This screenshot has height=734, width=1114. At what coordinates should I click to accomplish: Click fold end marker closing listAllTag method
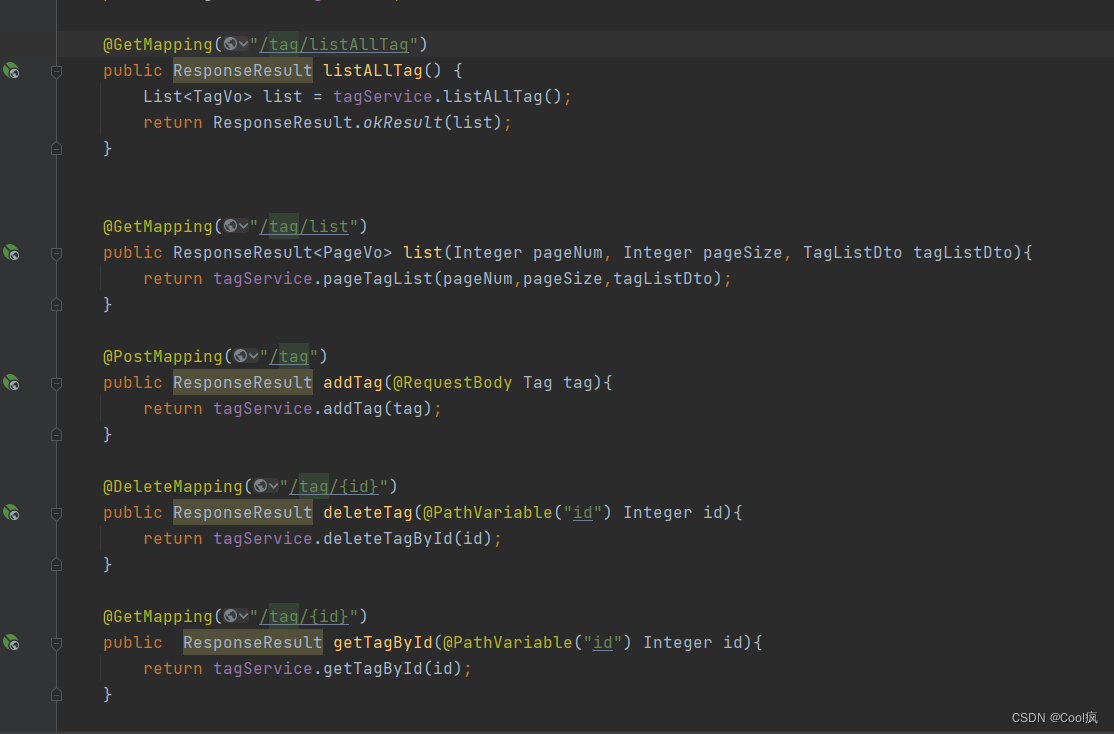coord(56,149)
